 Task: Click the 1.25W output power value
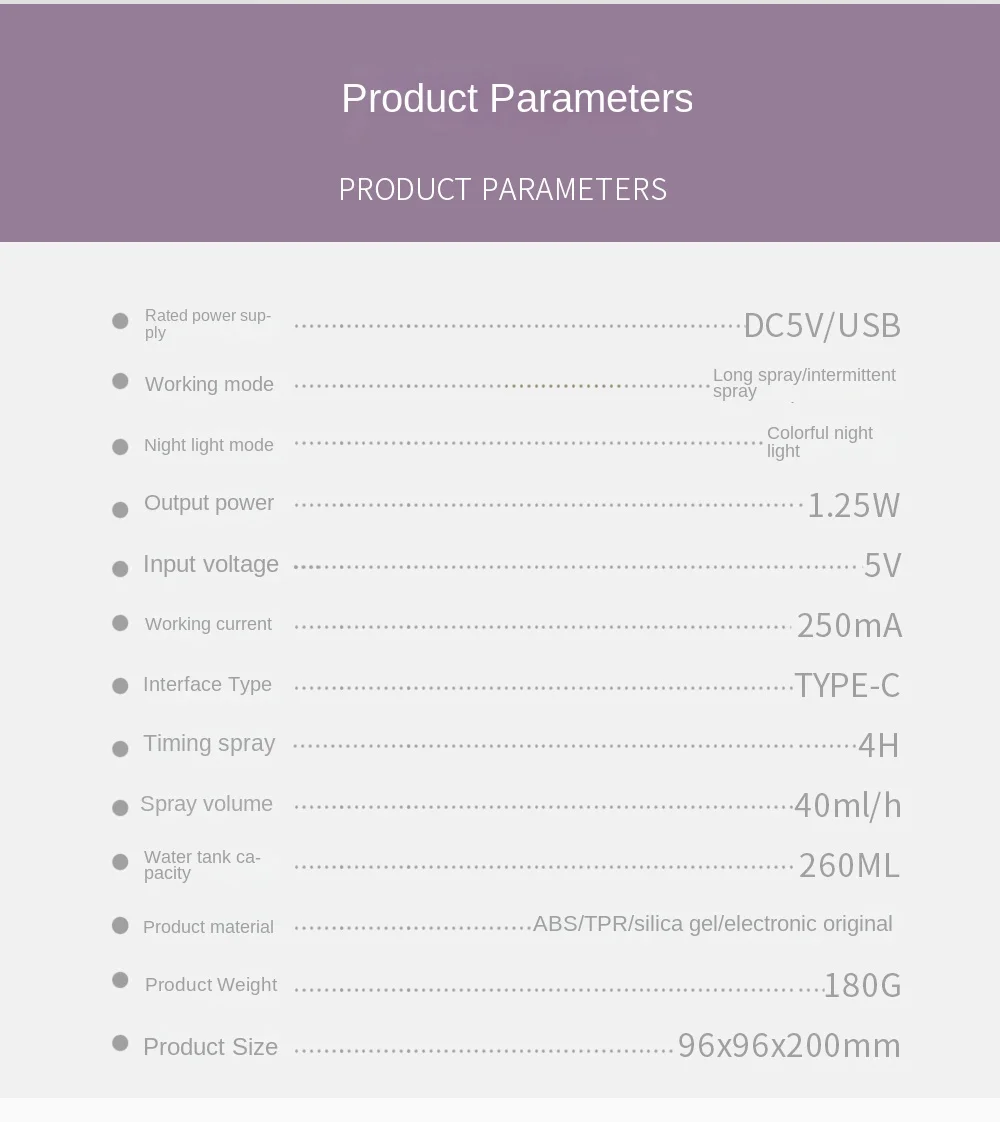pyautogui.click(x=853, y=505)
